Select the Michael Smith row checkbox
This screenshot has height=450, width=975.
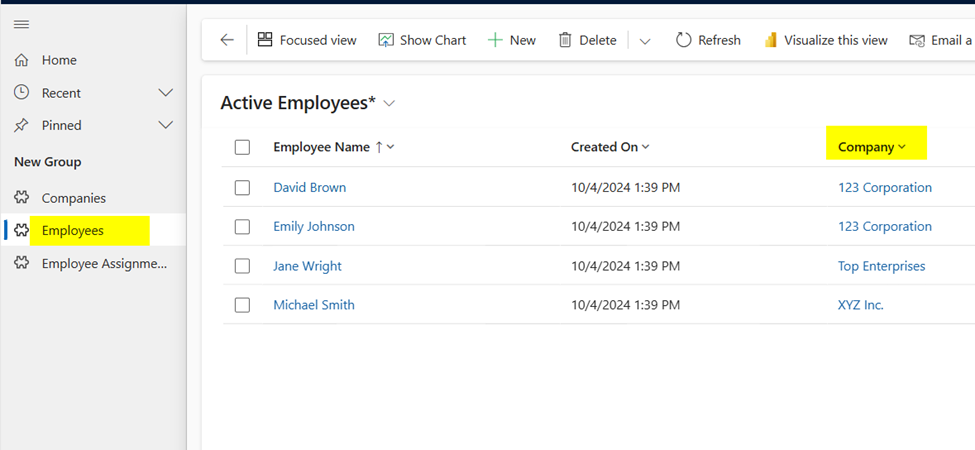coord(243,305)
